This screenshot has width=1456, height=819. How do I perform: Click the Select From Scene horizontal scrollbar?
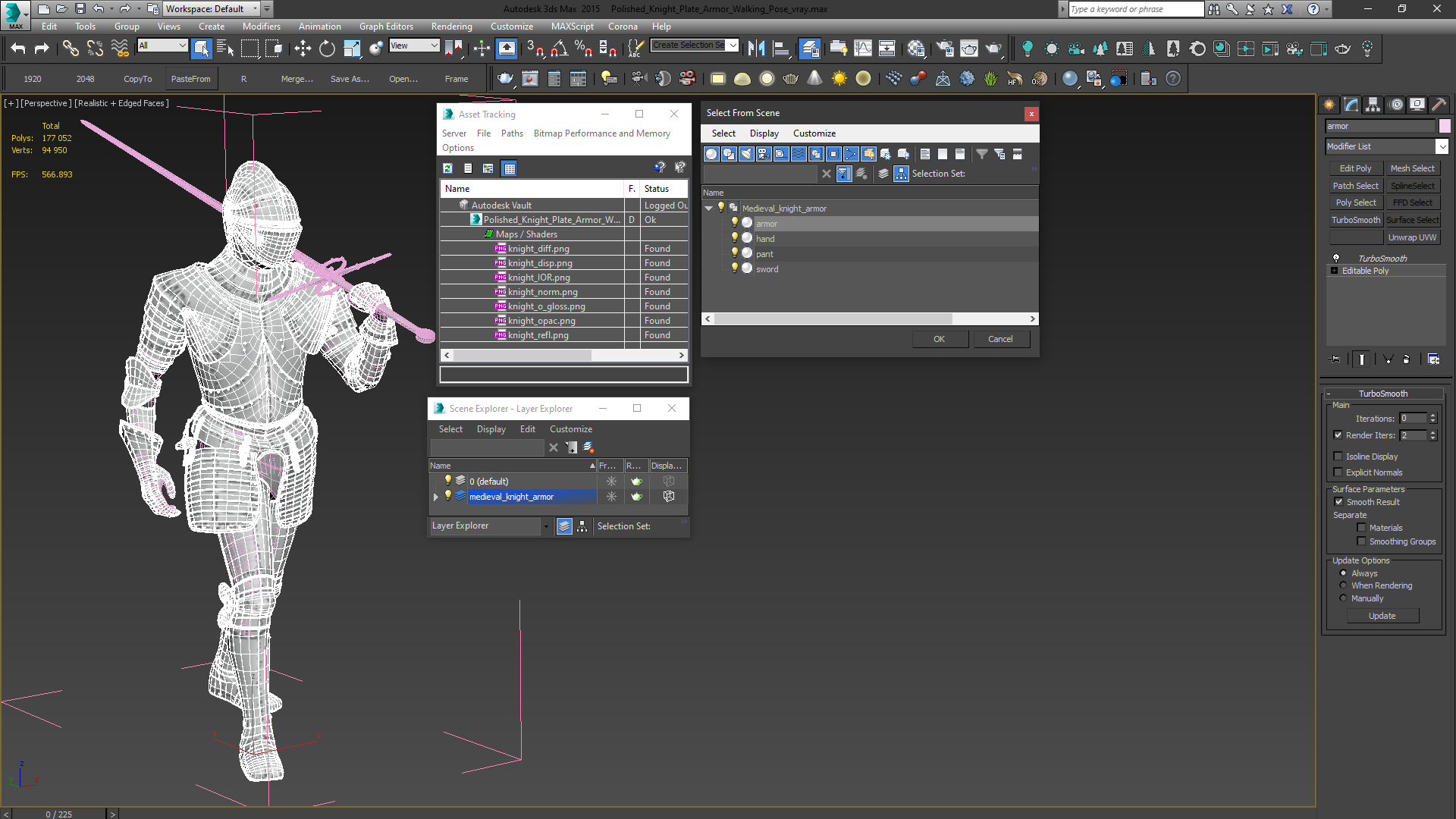[x=833, y=318]
